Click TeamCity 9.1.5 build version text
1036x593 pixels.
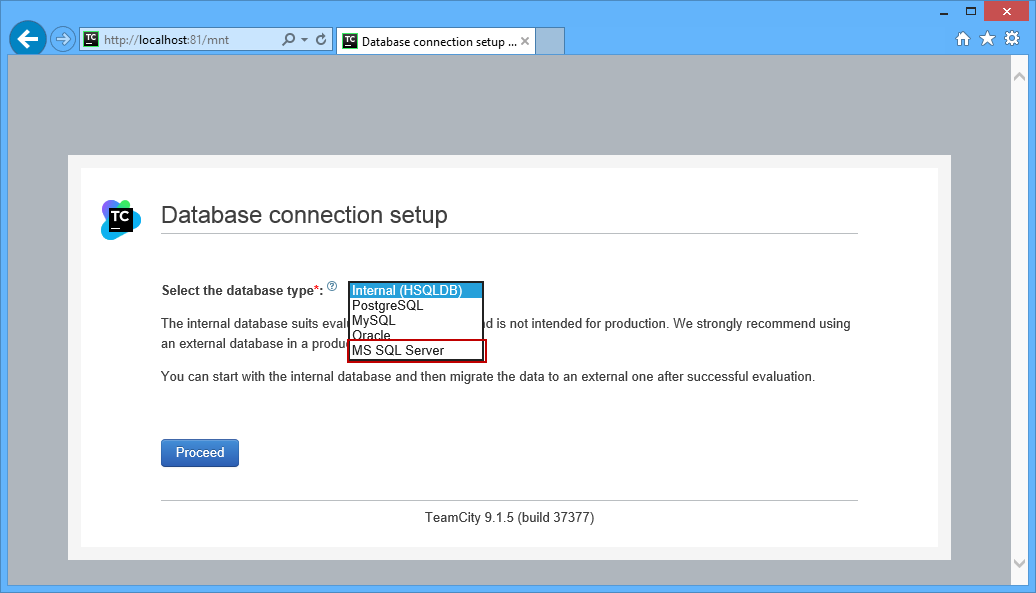[x=509, y=518]
